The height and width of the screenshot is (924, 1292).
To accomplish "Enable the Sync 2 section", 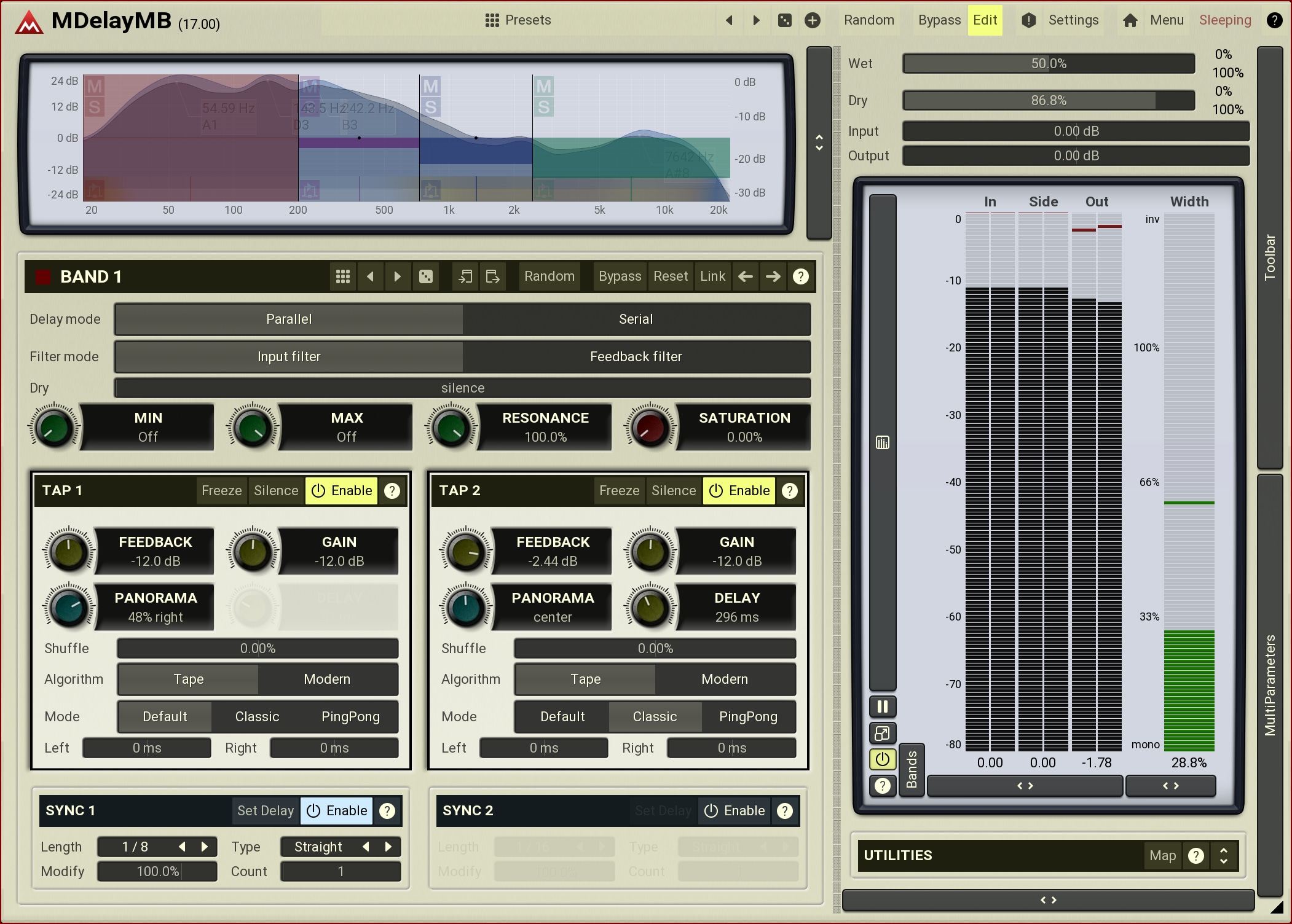I will (735, 811).
